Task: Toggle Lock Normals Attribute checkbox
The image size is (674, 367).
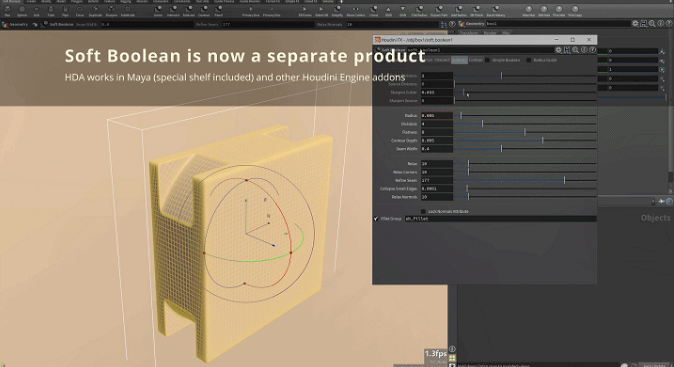Action: [x=423, y=211]
